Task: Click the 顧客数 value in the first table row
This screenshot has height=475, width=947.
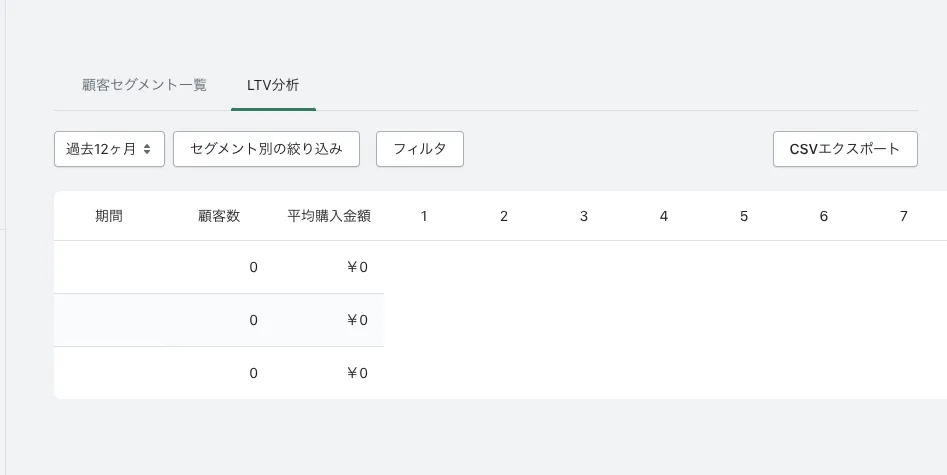Action: point(253,267)
